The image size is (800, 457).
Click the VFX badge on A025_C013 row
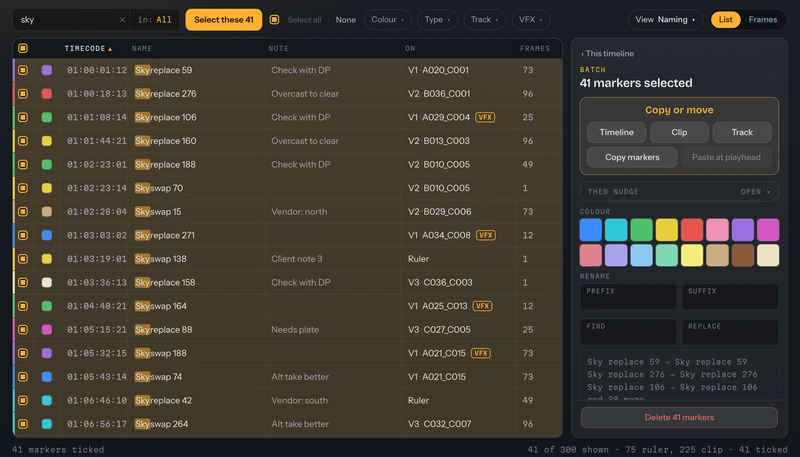coord(482,306)
